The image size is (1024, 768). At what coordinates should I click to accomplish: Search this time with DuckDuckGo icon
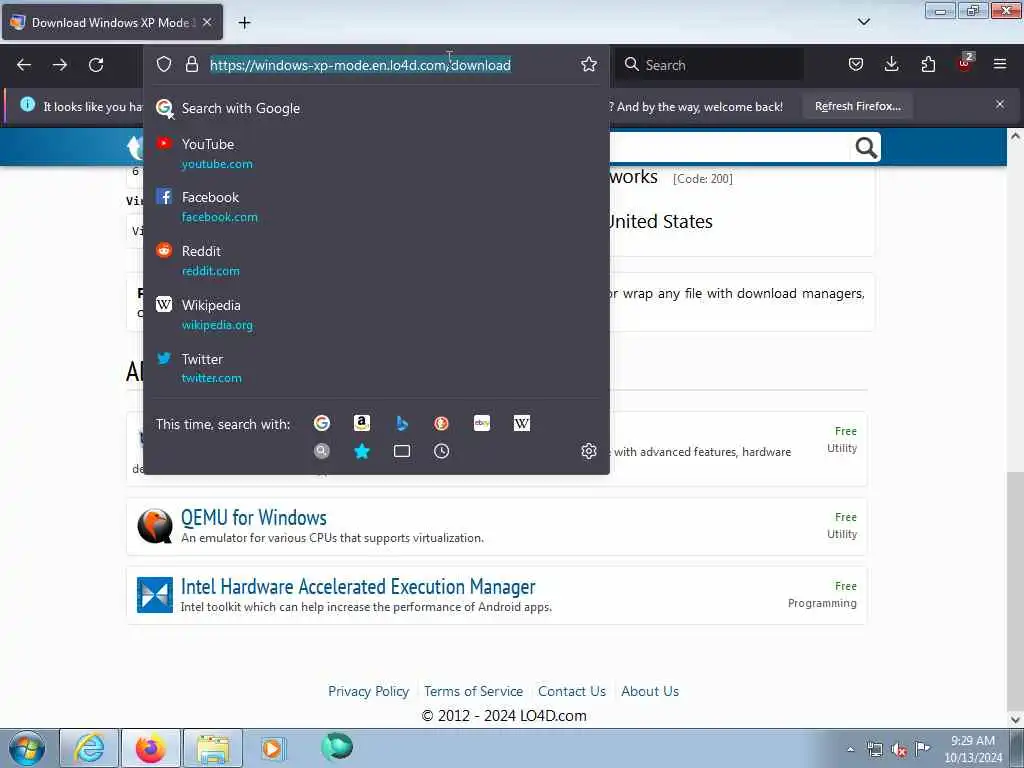click(441, 423)
